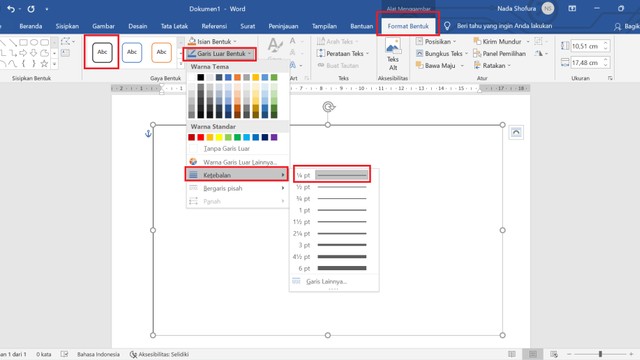Select Tanpa Garis Luar option

[227, 149]
